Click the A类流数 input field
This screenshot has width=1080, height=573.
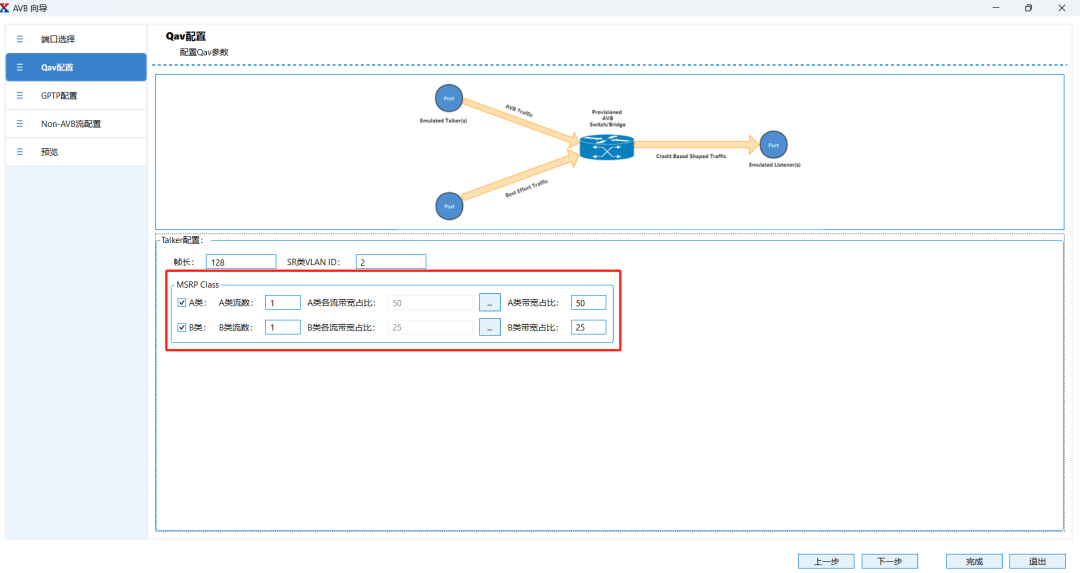[x=282, y=303]
